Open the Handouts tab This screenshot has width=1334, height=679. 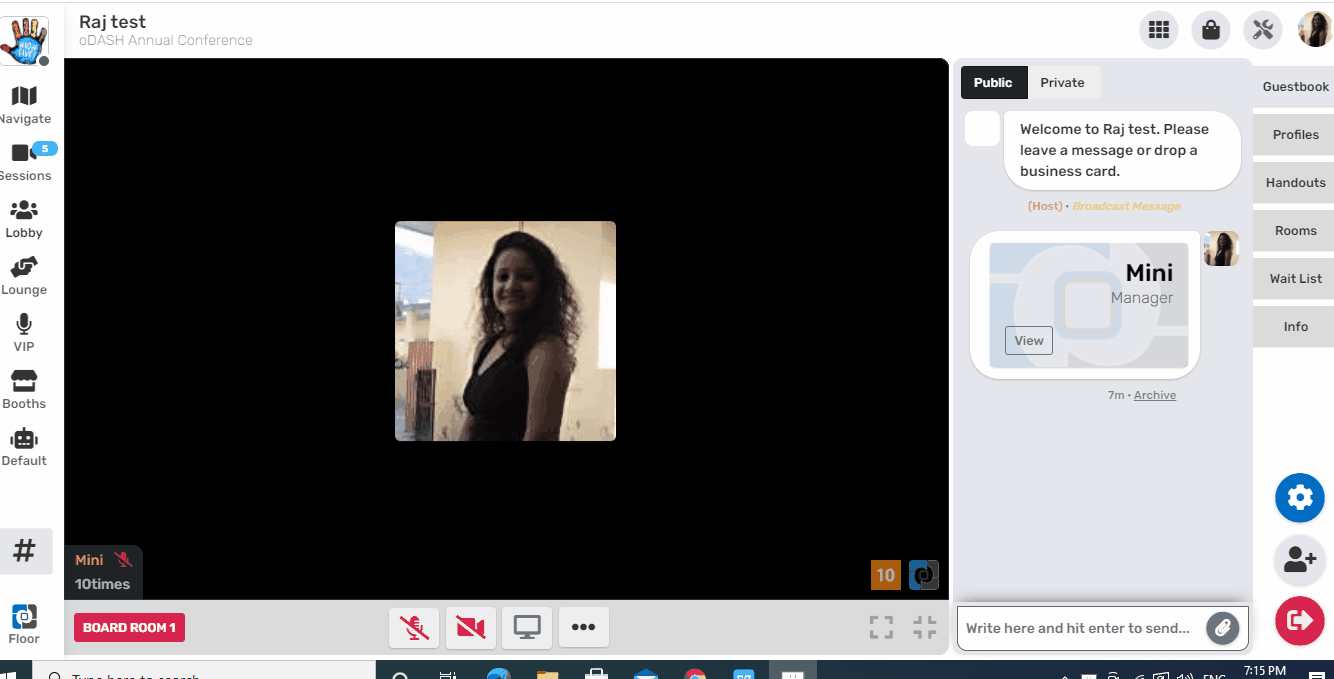(x=1295, y=183)
